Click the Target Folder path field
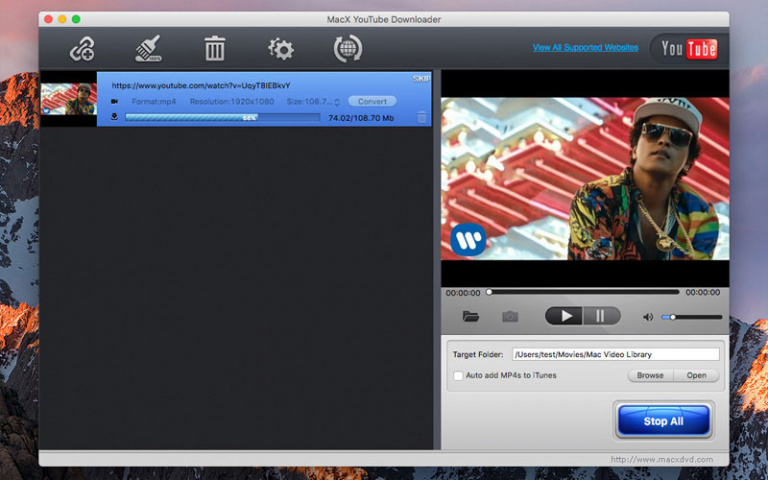Viewport: 768px width, 480px height. [x=615, y=354]
